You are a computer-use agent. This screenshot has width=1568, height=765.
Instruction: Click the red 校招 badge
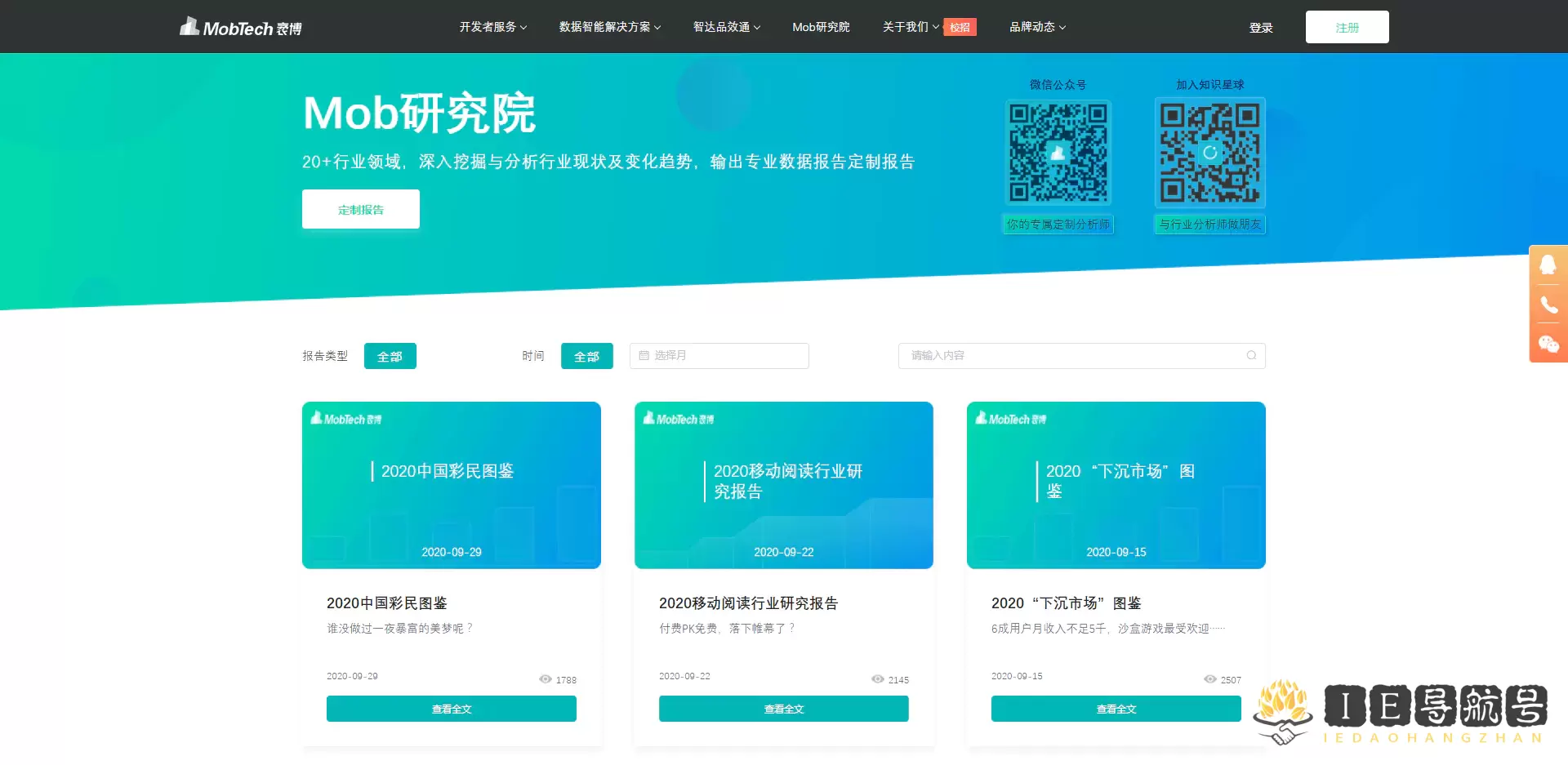click(960, 27)
